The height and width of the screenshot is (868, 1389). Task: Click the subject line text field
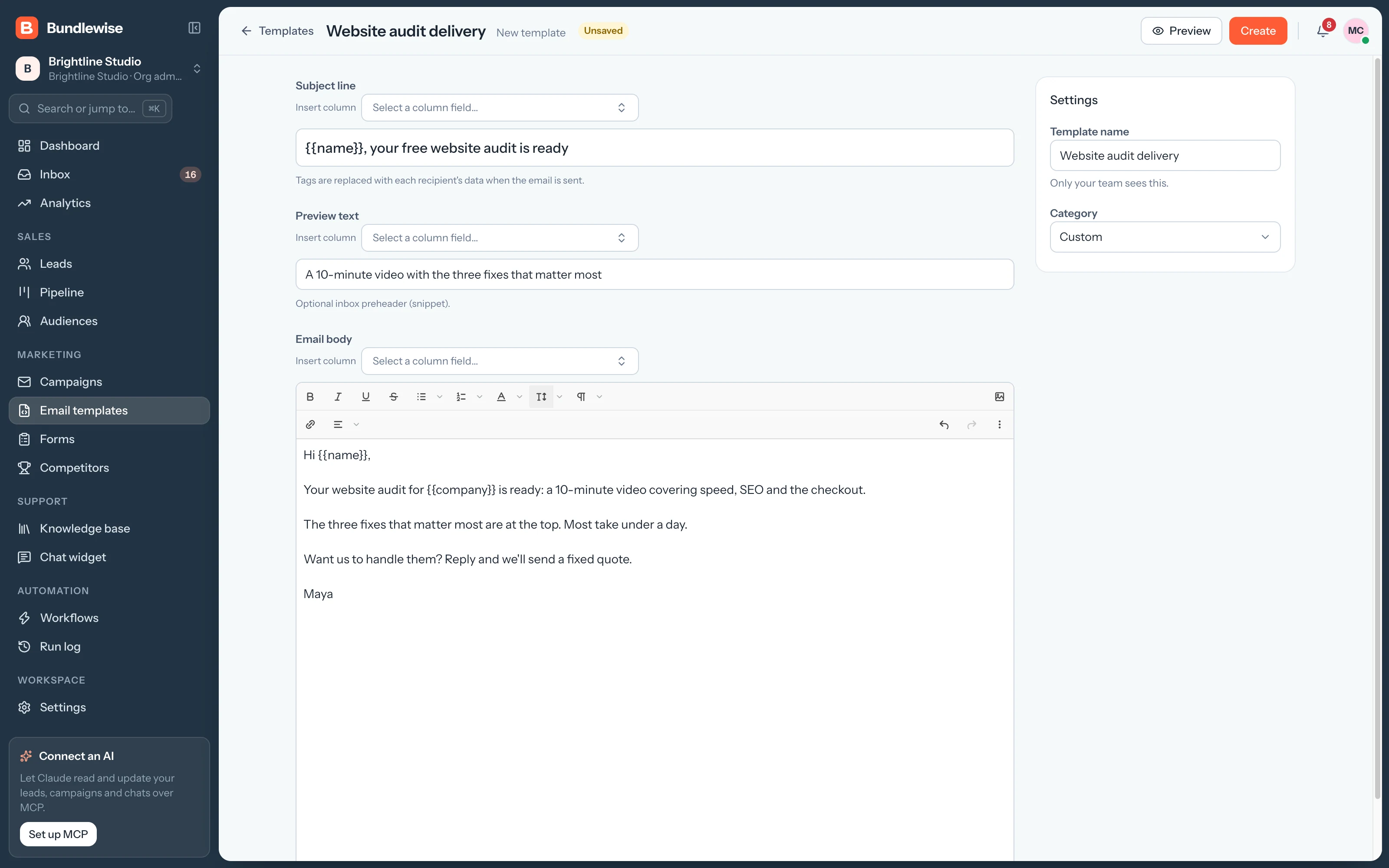654,148
